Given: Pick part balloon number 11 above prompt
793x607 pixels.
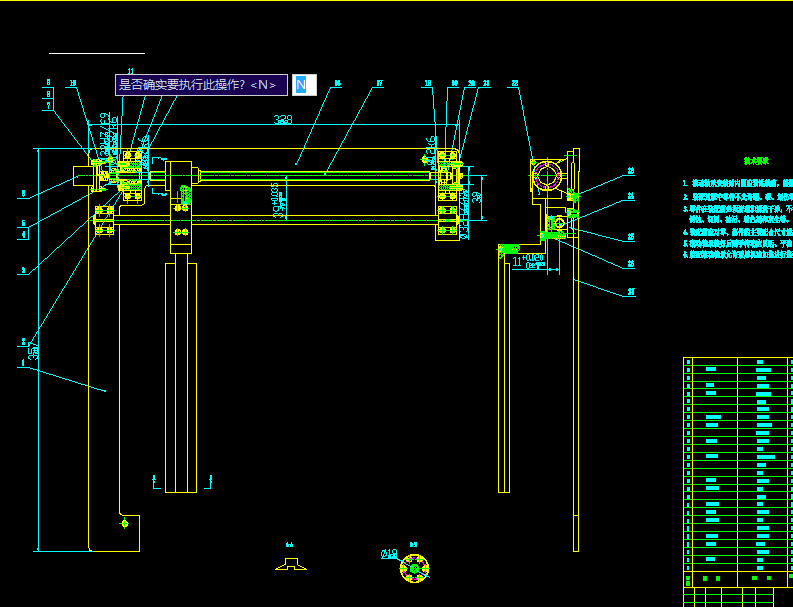Looking at the screenshot, I should 131,71.
